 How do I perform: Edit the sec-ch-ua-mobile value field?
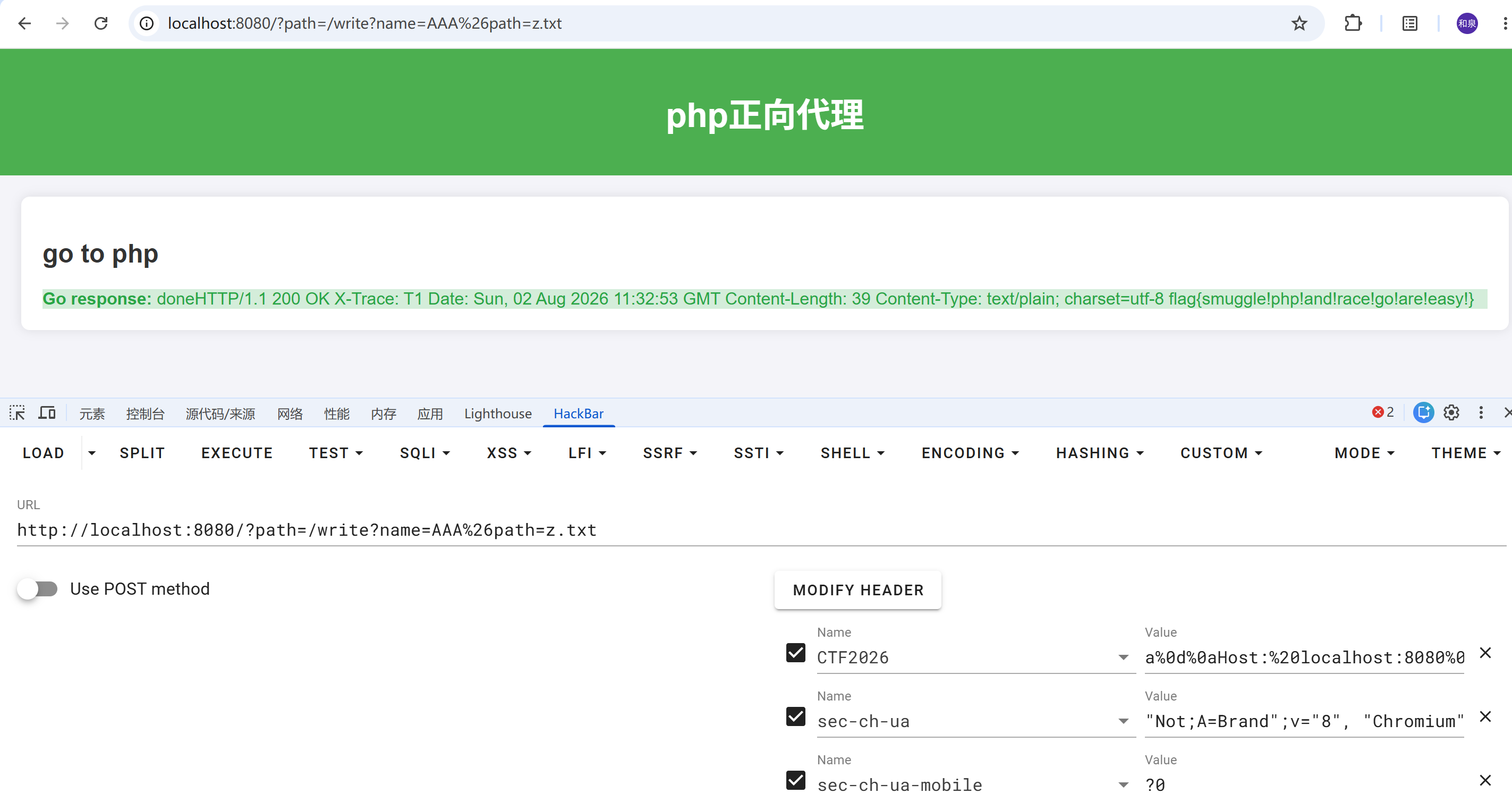click(x=1304, y=785)
